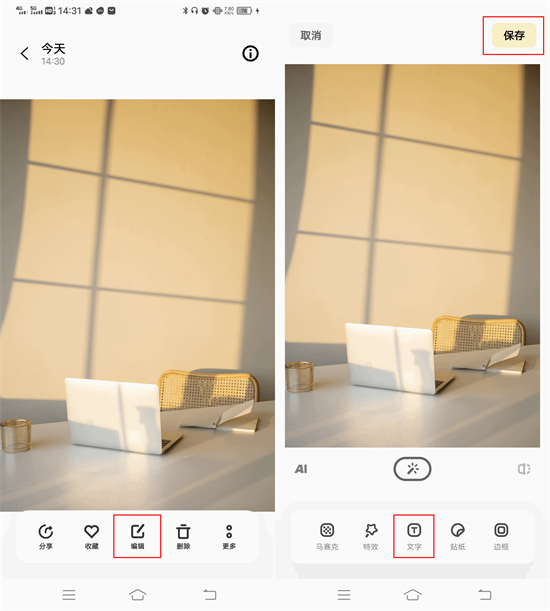
Task: Select the 特效 effects tool
Action: tap(371, 536)
